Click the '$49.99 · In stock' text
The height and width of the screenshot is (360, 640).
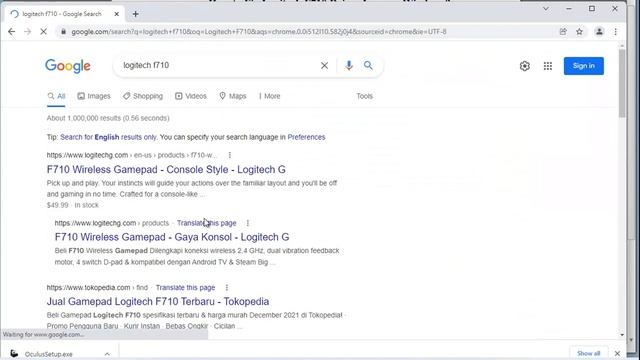point(73,205)
